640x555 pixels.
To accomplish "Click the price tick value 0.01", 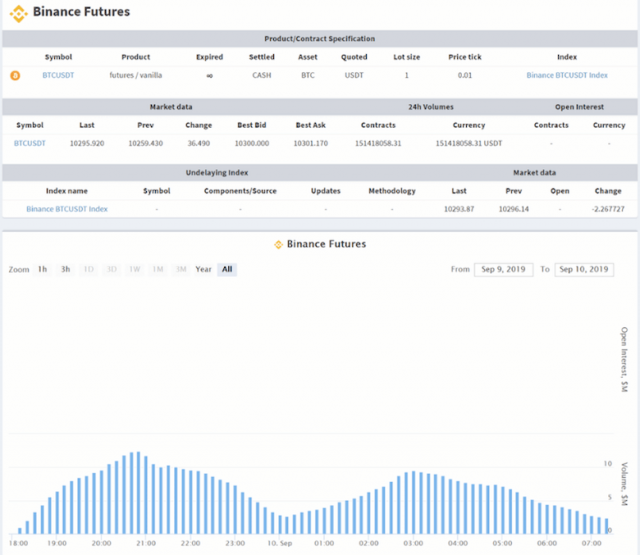I will click(x=464, y=75).
